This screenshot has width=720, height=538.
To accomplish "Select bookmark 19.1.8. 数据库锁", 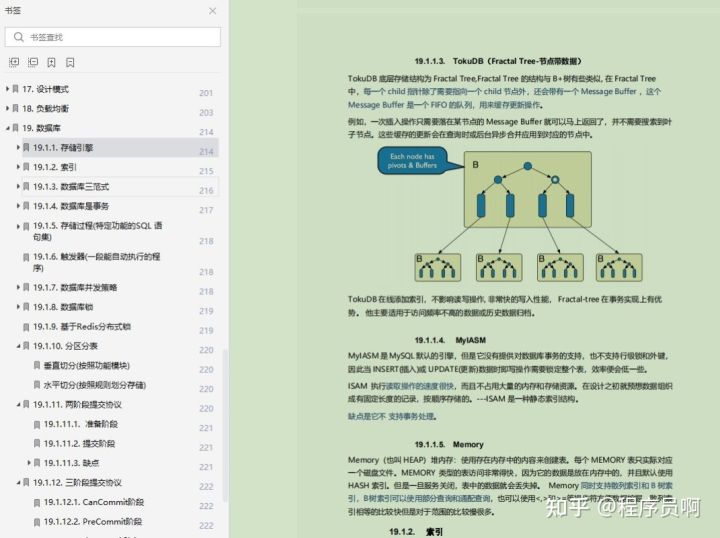I will 63,307.
